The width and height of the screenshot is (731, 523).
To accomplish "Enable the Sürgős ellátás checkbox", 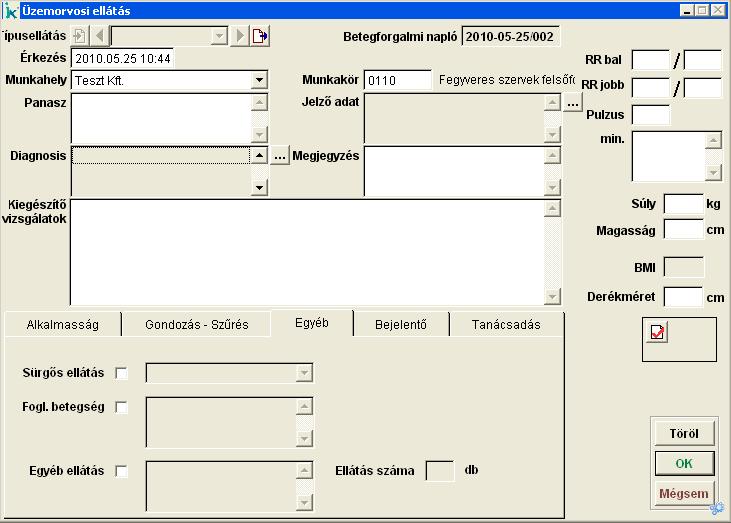I will click(x=122, y=373).
